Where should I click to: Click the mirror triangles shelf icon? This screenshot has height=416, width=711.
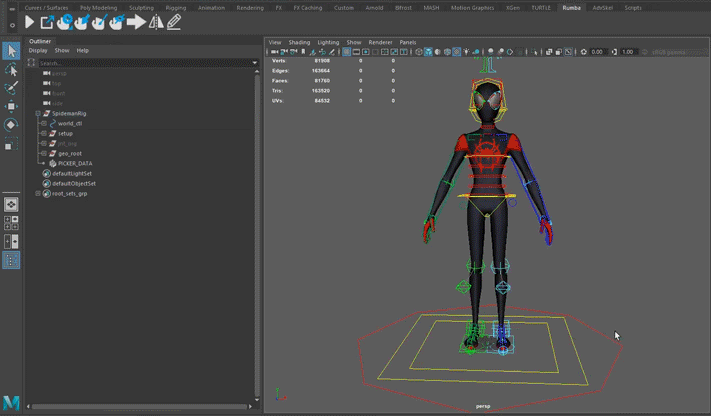[156, 22]
